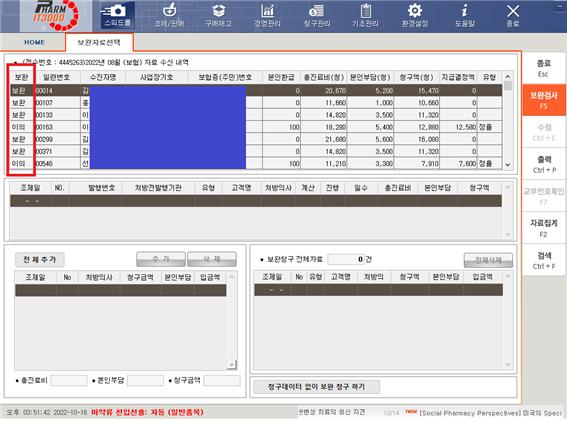567x423 pixels.
Task: Click the orange 보완검사 F5 button
Action: tap(543, 100)
